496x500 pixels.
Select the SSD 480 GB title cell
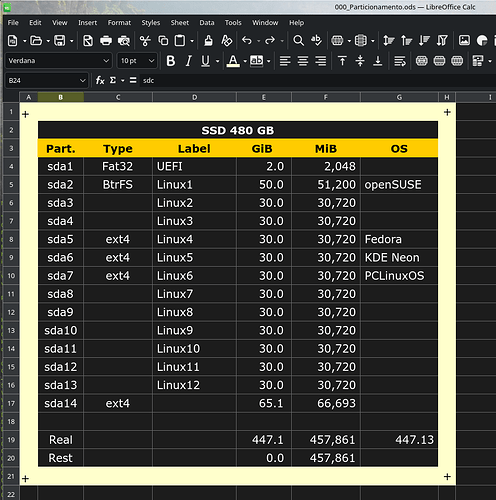coord(238,130)
